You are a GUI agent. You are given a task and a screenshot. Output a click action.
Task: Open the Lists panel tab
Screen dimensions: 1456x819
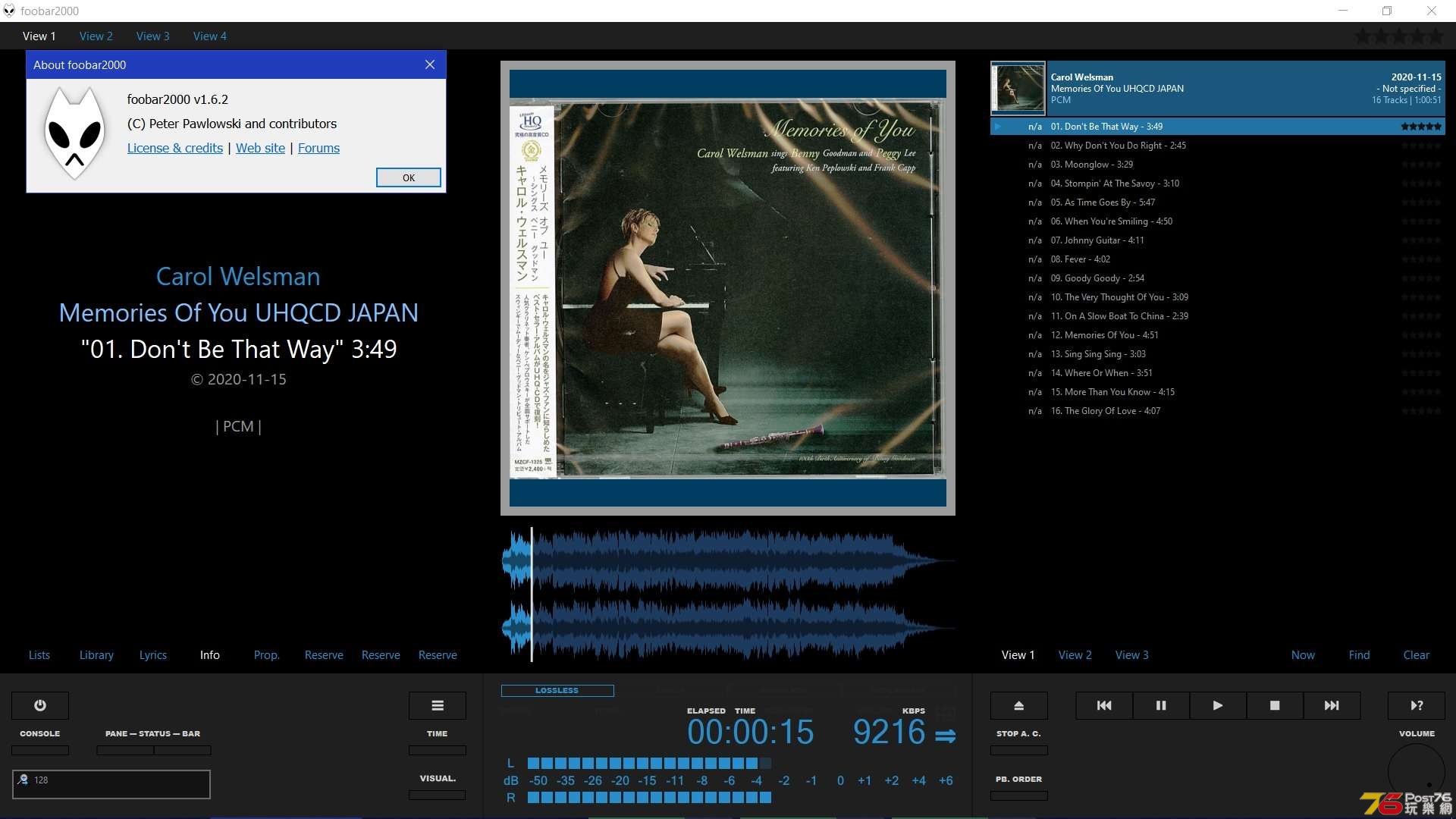point(39,654)
